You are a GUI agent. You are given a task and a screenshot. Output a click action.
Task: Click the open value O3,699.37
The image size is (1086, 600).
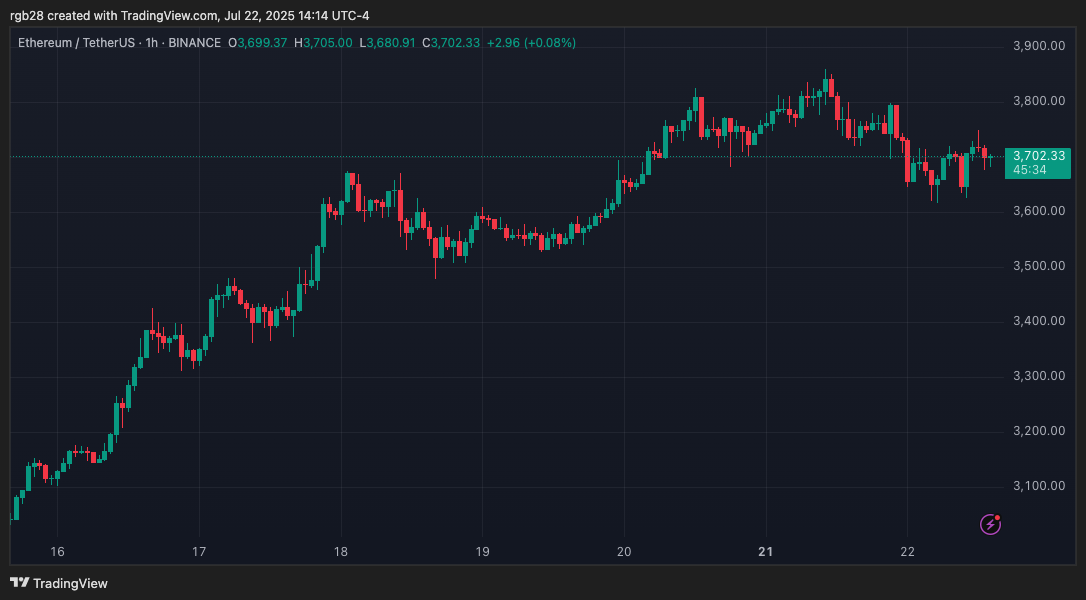pos(258,43)
